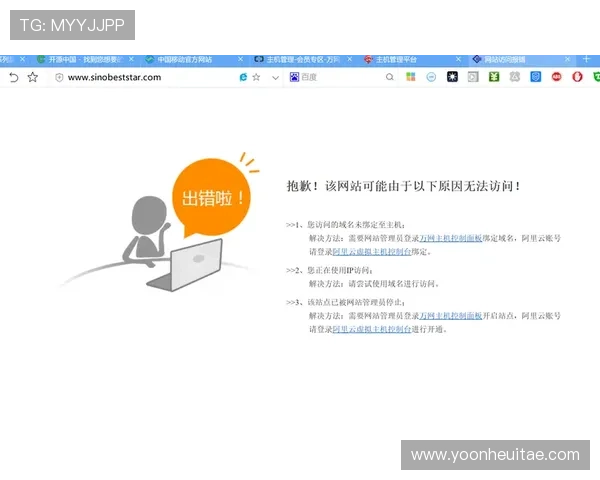Click the green ¥ extension icon
Screen dimensions: 600x480
click(494, 77)
